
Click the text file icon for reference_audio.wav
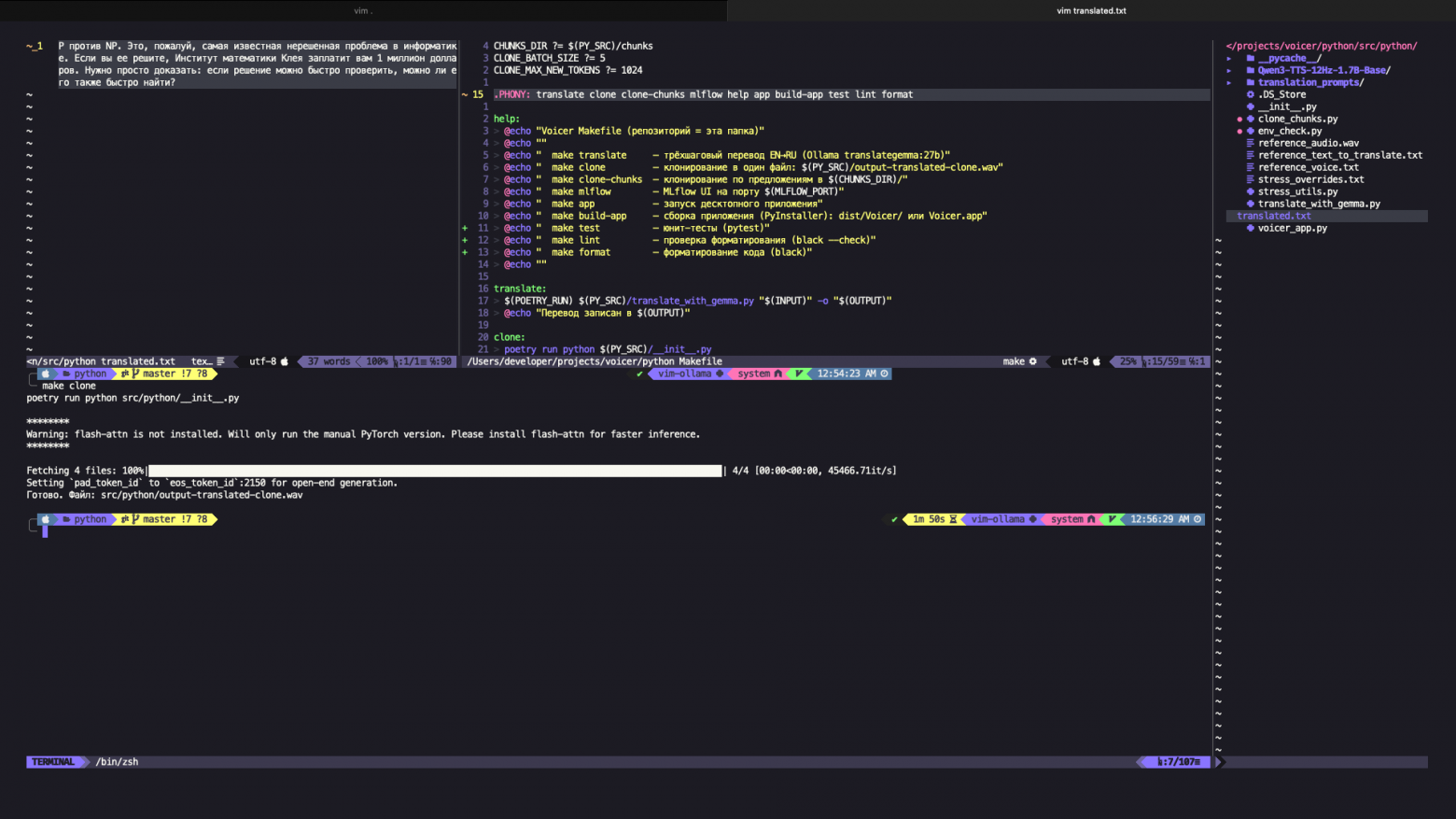(x=1250, y=143)
